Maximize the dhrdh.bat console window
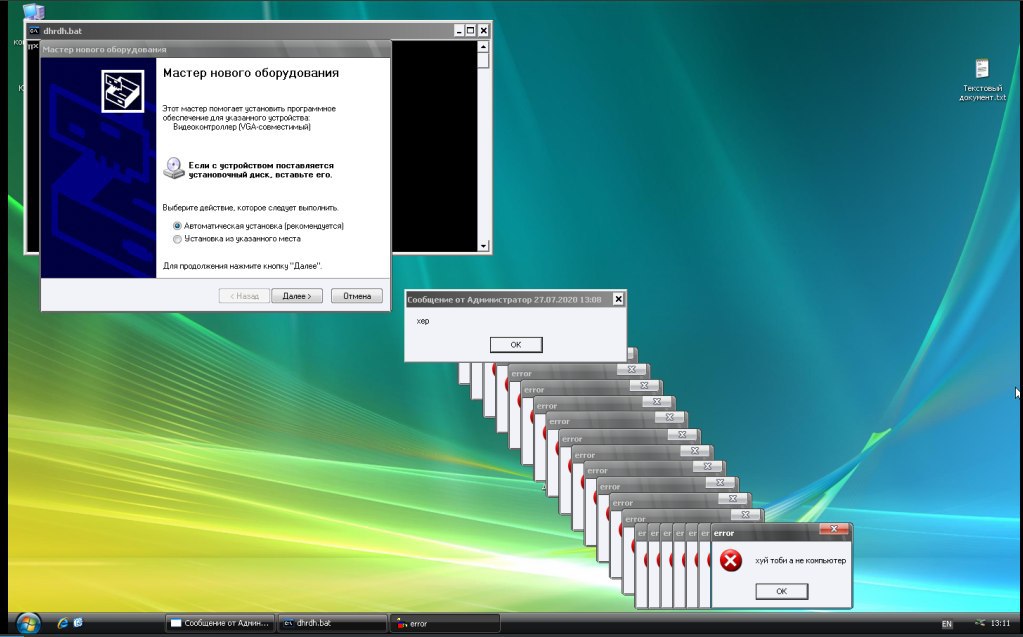The height and width of the screenshot is (637, 1023). (x=470, y=31)
